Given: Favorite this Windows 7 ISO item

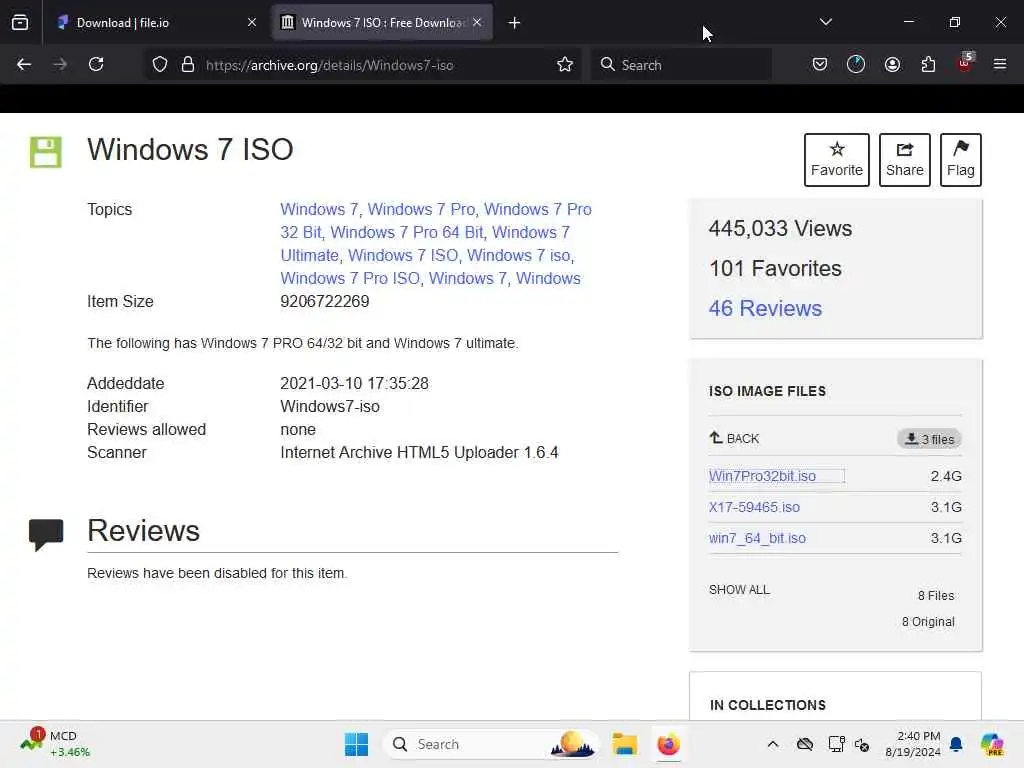Looking at the screenshot, I should click(837, 160).
